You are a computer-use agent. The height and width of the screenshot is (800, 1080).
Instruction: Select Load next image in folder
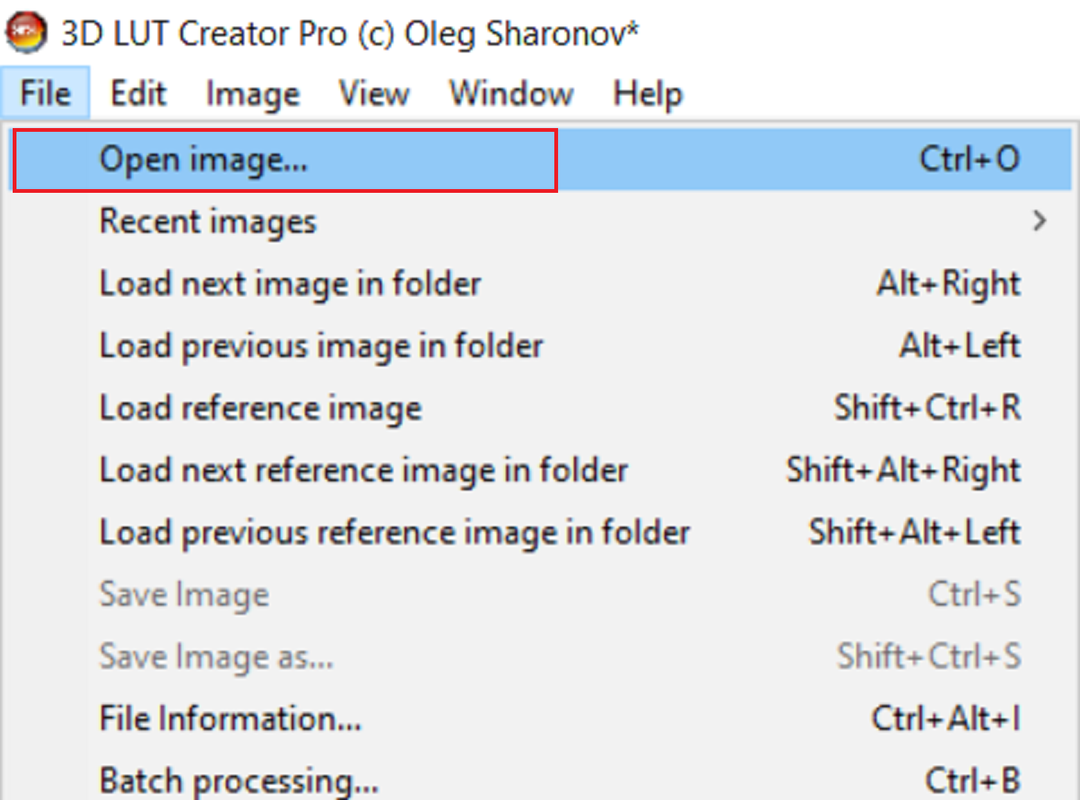pos(541,284)
